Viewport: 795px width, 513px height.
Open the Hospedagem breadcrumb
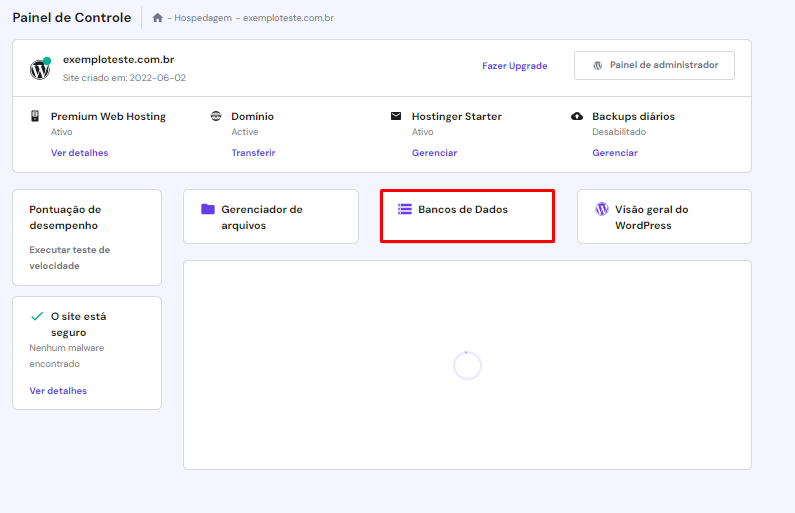(x=203, y=18)
